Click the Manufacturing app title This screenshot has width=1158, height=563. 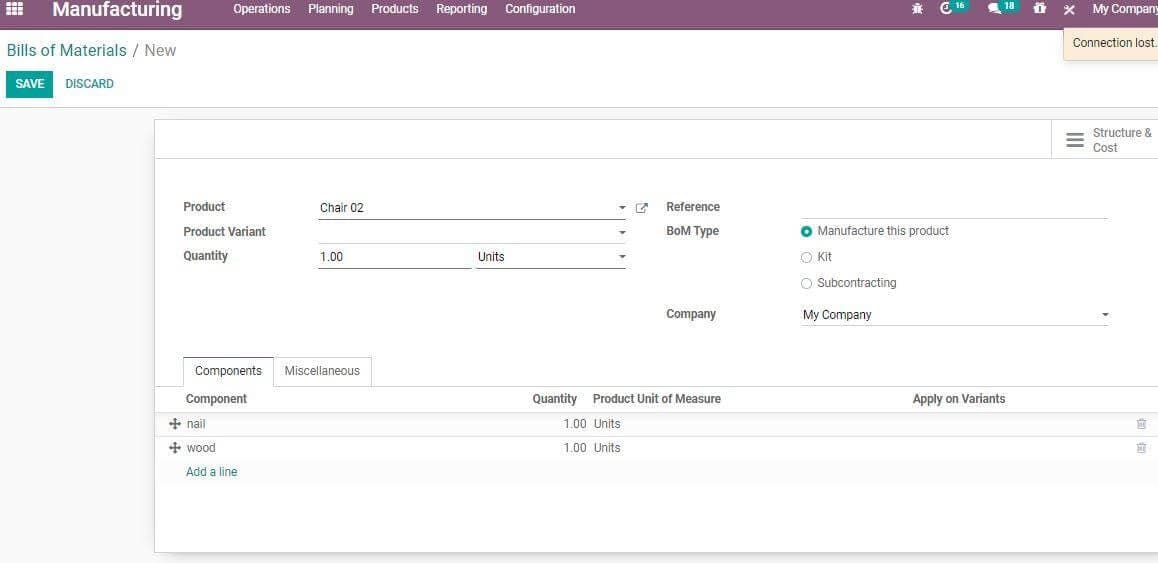[x=117, y=10]
